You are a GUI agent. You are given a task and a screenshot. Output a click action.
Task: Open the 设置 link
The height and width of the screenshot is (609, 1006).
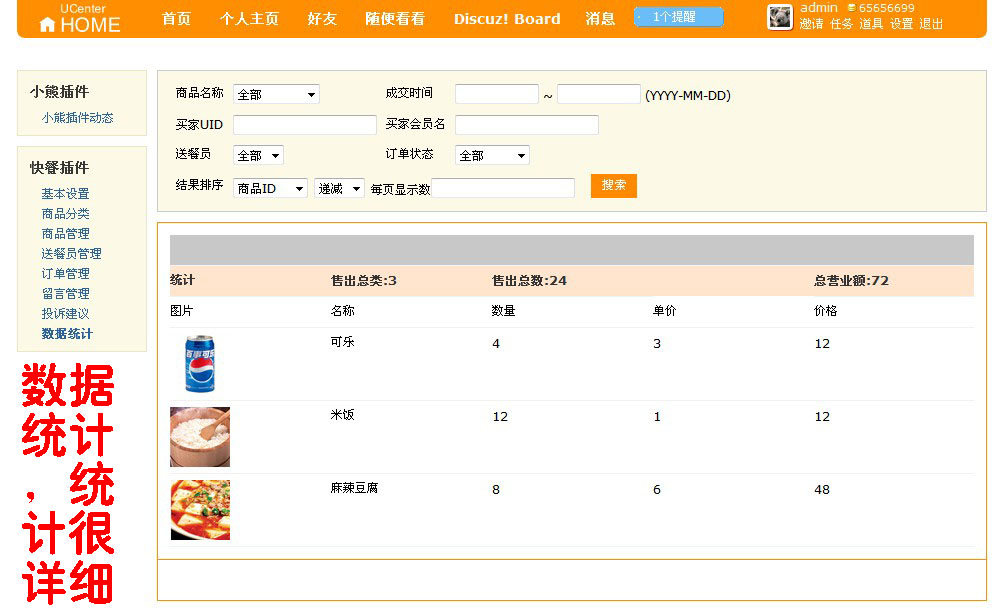point(901,24)
